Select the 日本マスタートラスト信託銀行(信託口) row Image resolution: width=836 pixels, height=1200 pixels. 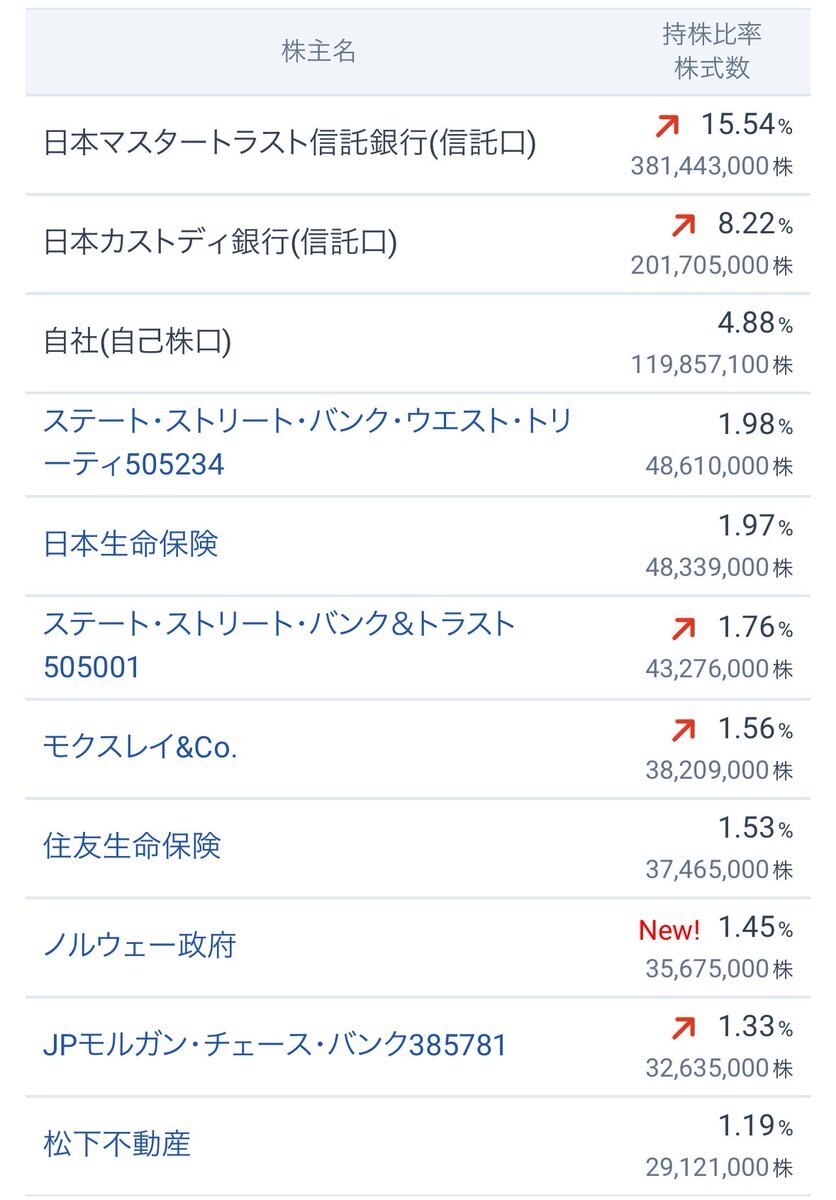point(418,145)
